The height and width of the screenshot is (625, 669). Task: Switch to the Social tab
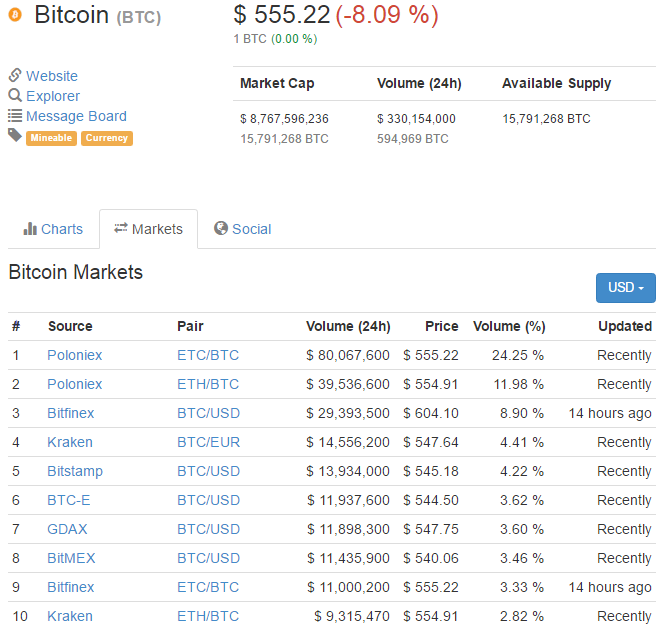tap(242, 229)
